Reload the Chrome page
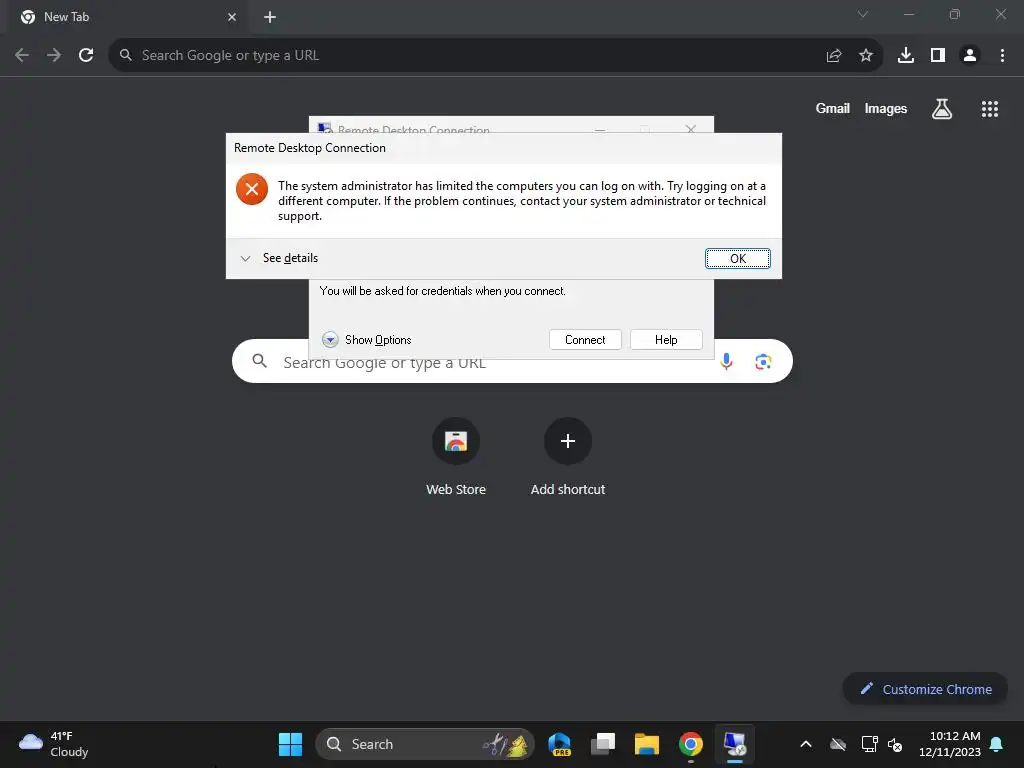The image size is (1024, 768). (86, 55)
